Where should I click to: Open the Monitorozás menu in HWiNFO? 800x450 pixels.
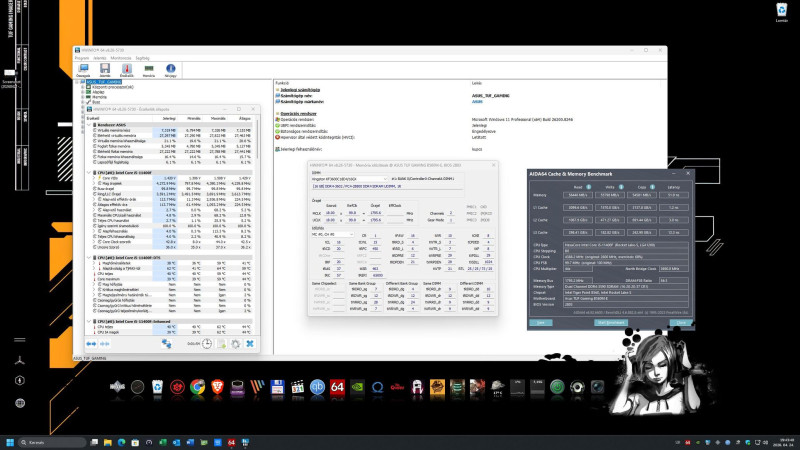[121, 58]
